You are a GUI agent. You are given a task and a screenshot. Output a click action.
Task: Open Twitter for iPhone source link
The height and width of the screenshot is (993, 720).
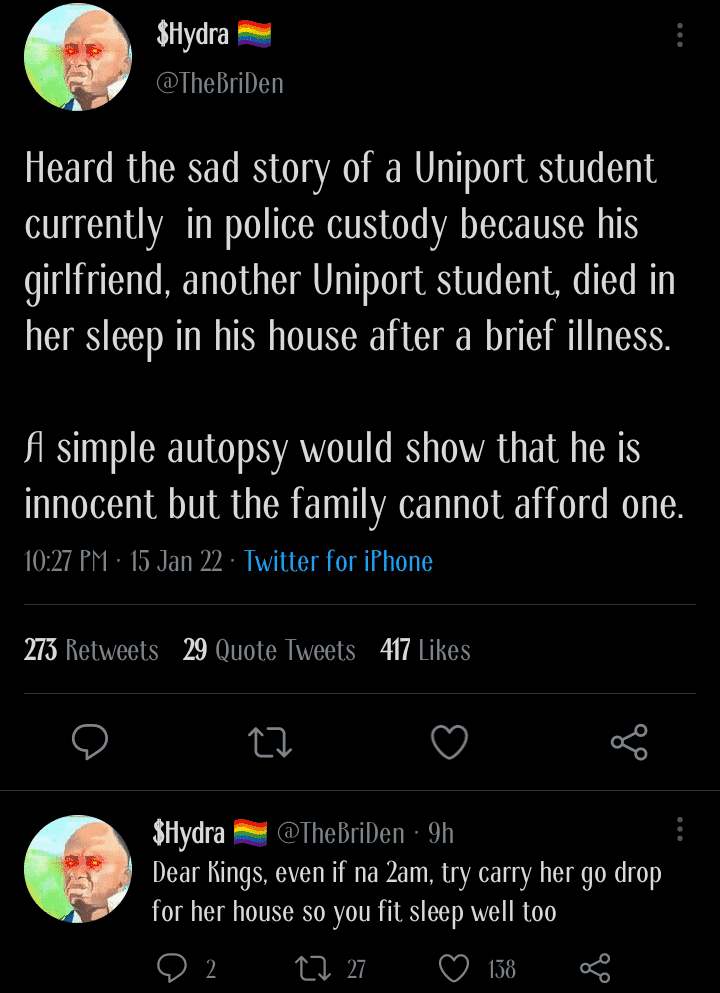pos(338,561)
